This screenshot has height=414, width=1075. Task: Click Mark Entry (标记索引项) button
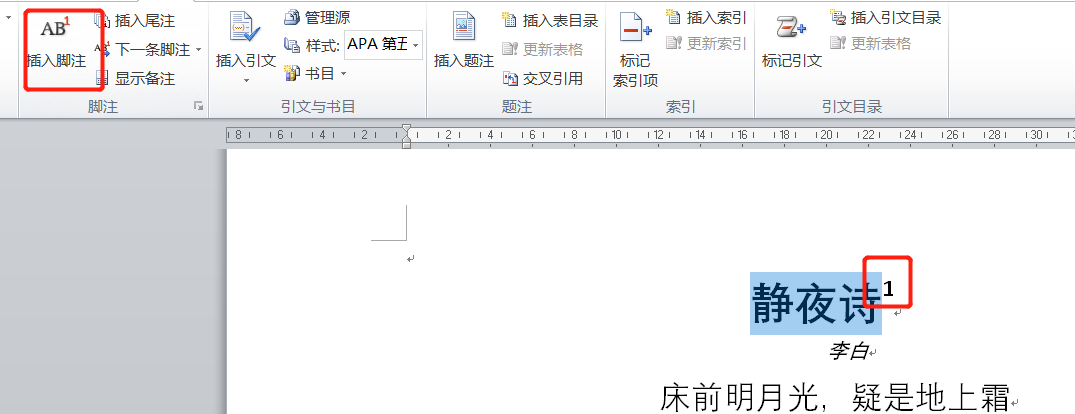click(635, 50)
